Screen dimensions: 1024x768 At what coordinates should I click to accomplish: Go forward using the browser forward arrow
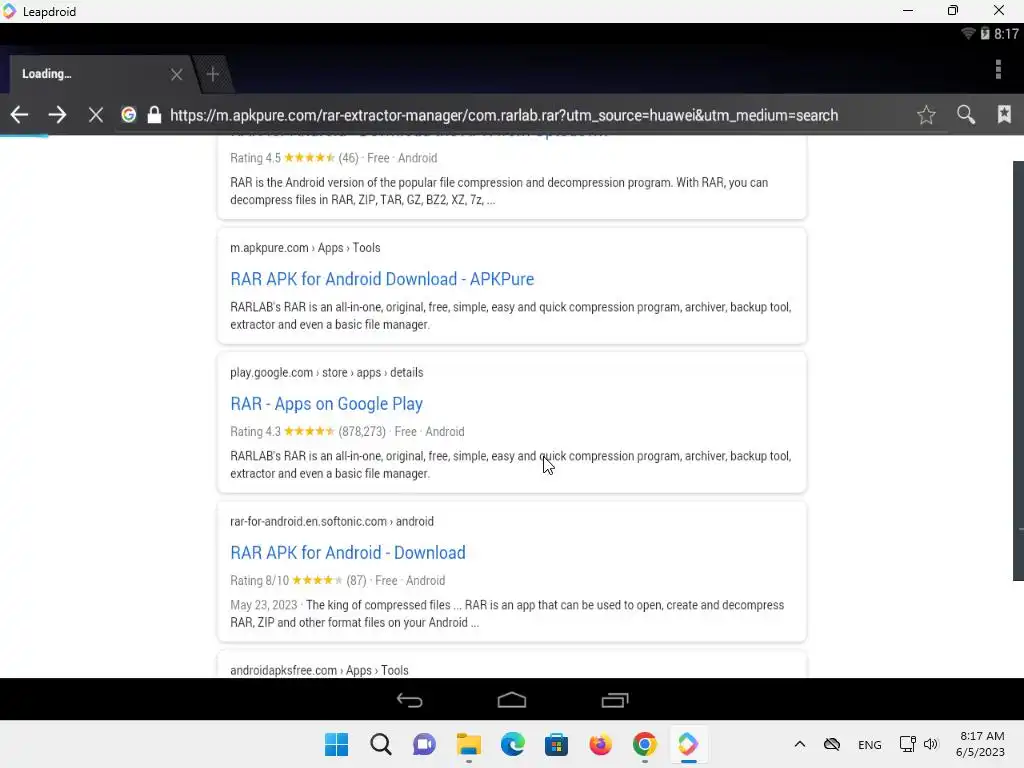(57, 115)
